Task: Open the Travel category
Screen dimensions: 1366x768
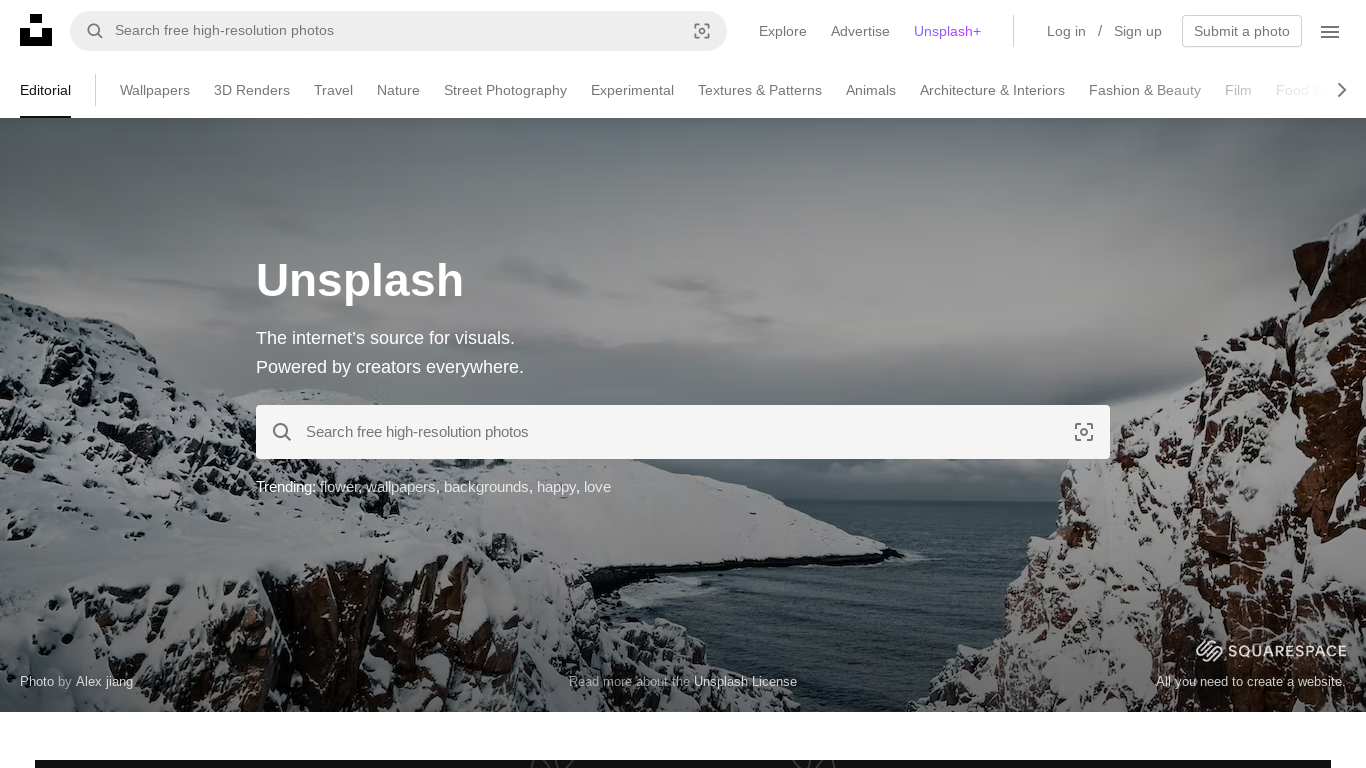Action: pos(333,90)
